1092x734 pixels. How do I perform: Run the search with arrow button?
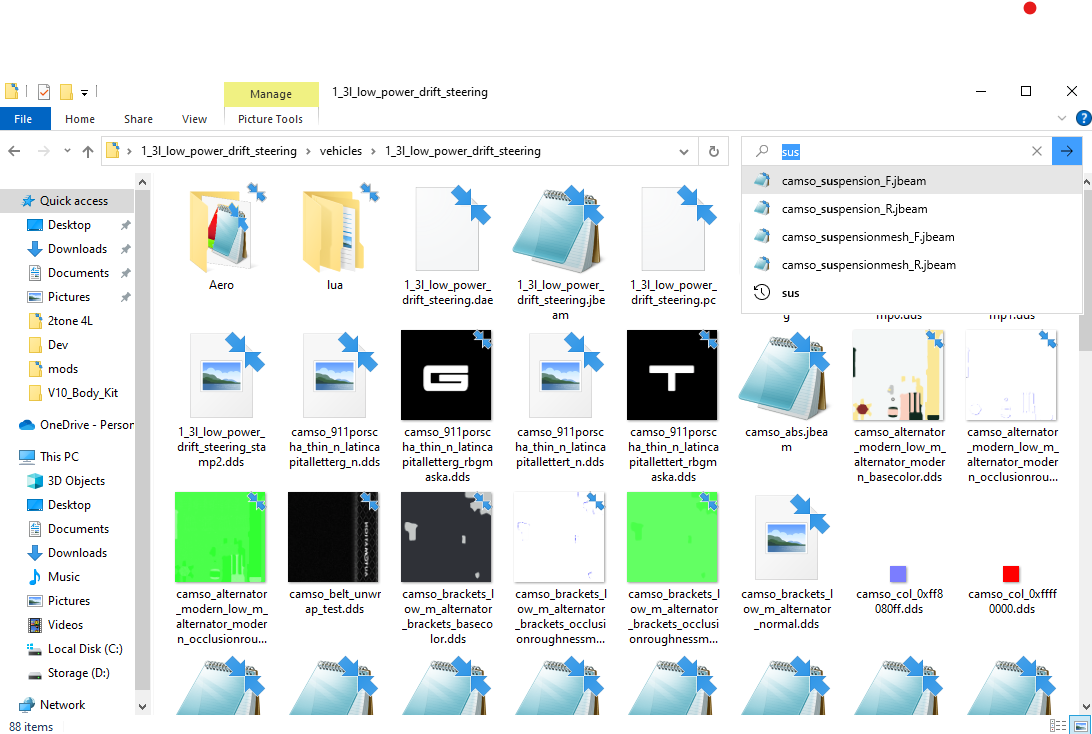coord(1066,151)
